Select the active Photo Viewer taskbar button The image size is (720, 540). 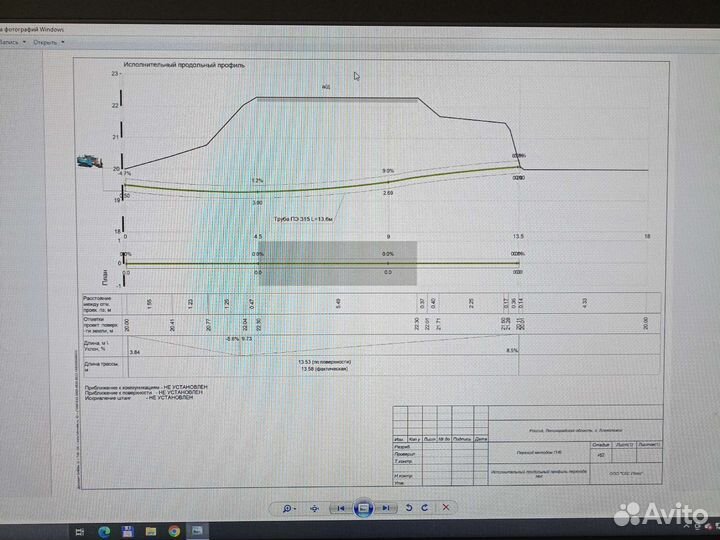197,530
